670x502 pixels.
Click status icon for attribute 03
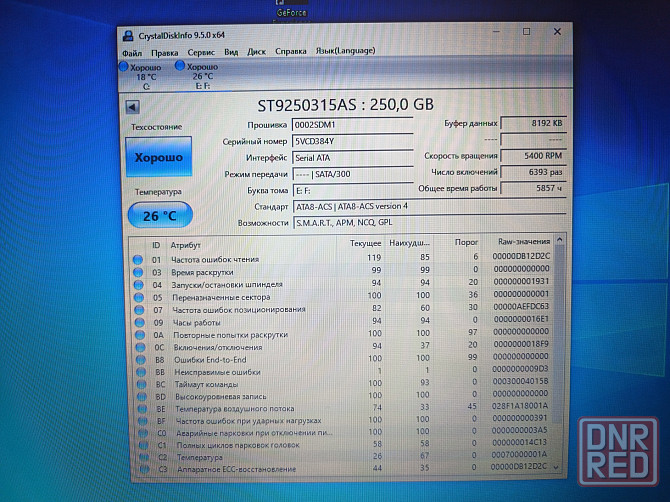[x=138, y=272]
